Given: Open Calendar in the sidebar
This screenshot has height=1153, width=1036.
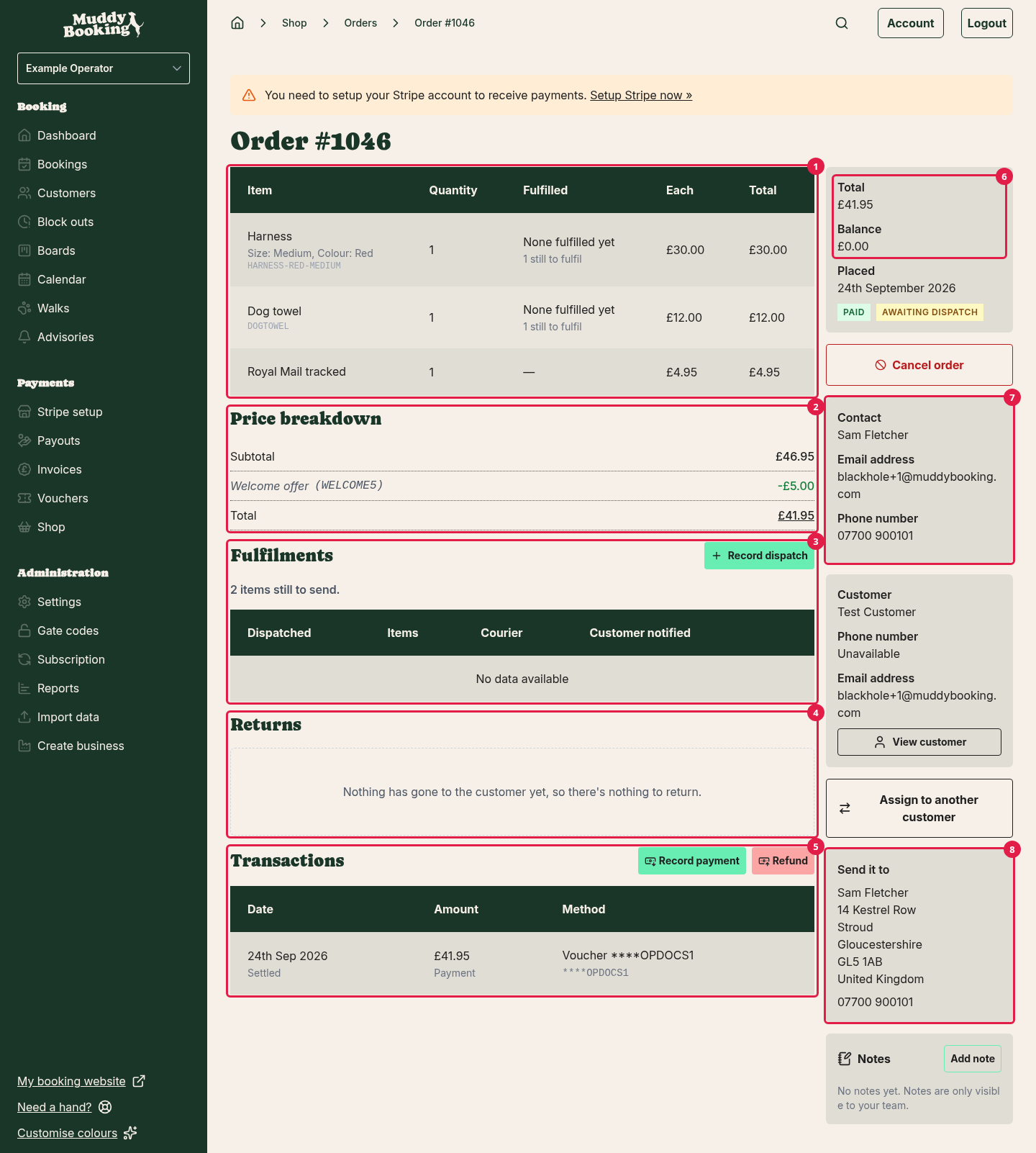Looking at the screenshot, I should coord(61,279).
